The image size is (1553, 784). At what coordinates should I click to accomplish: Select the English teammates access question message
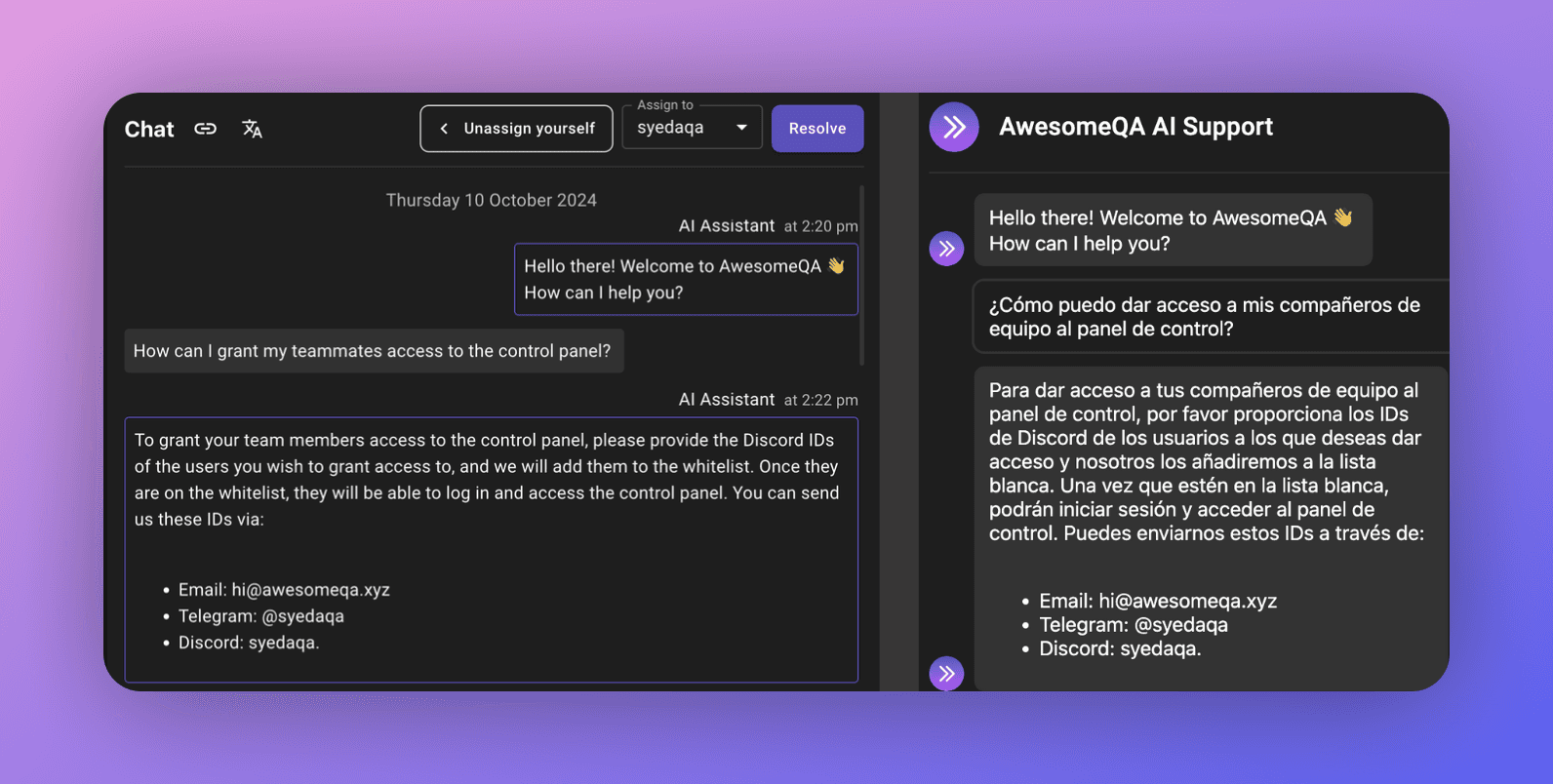click(x=373, y=351)
